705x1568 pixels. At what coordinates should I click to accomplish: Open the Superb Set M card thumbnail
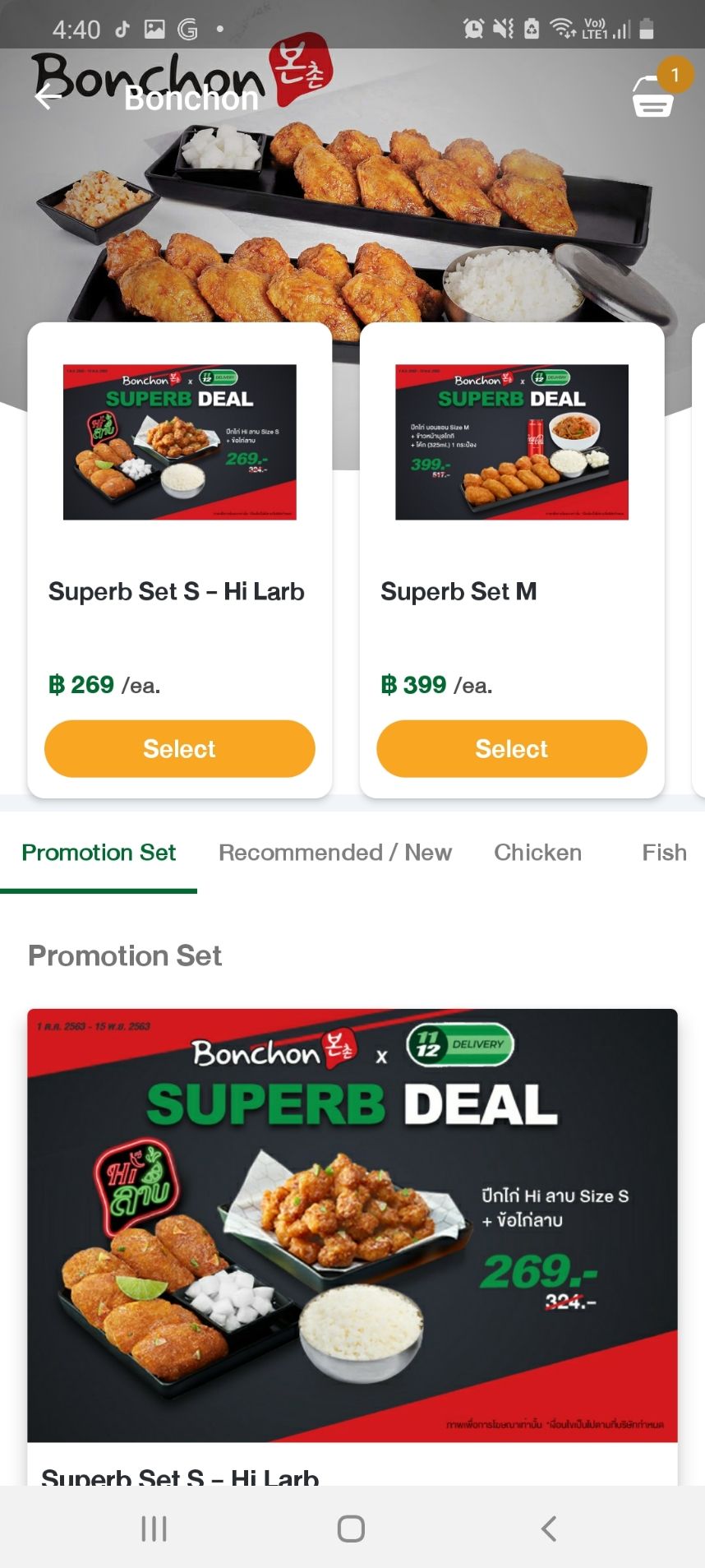[512, 442]
